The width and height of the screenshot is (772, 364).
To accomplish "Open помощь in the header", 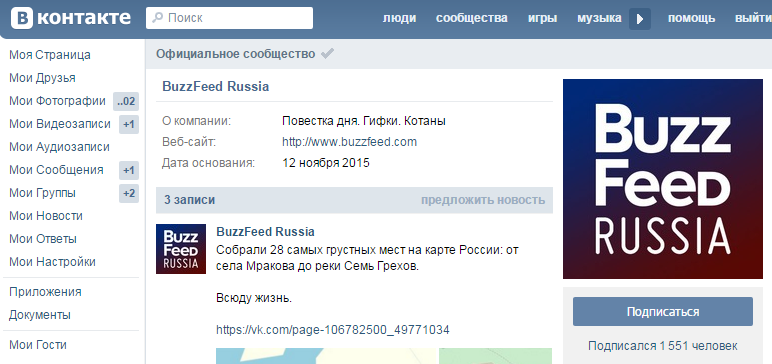I will point(691,18).
